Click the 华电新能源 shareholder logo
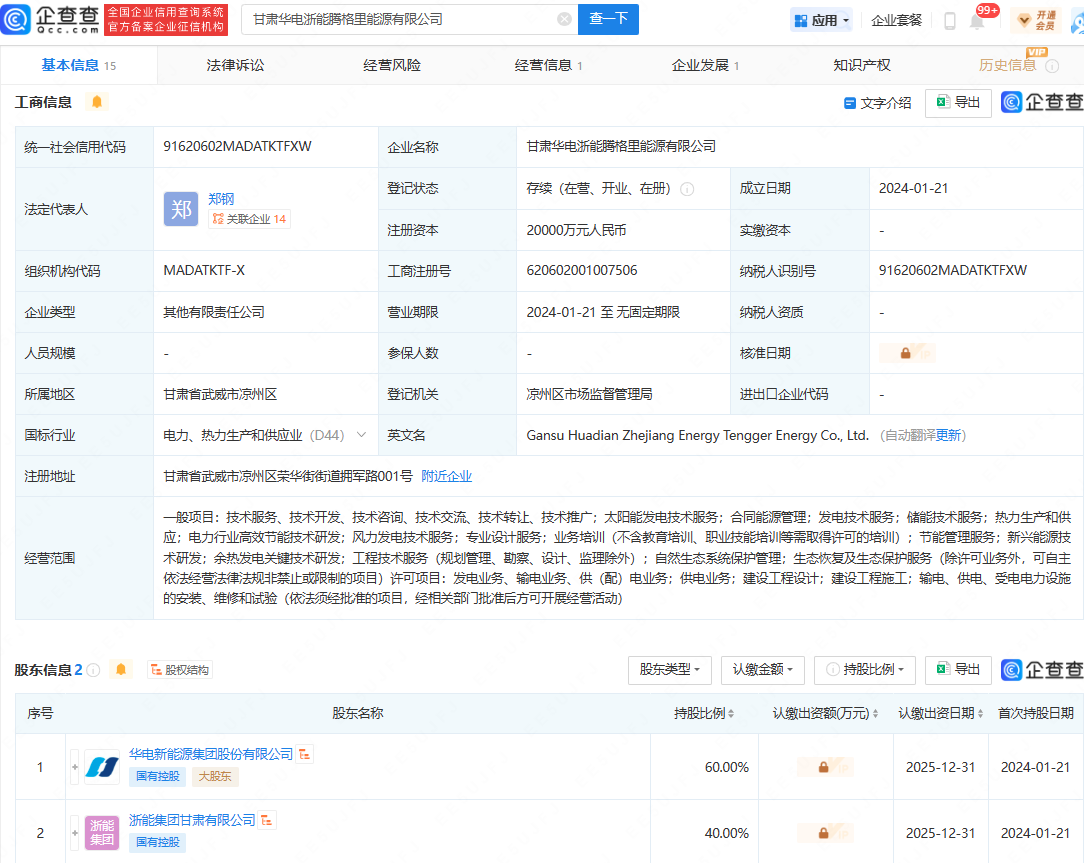Image resolution: width=1084 pixels, height=863 pixels. pos(101,767)
